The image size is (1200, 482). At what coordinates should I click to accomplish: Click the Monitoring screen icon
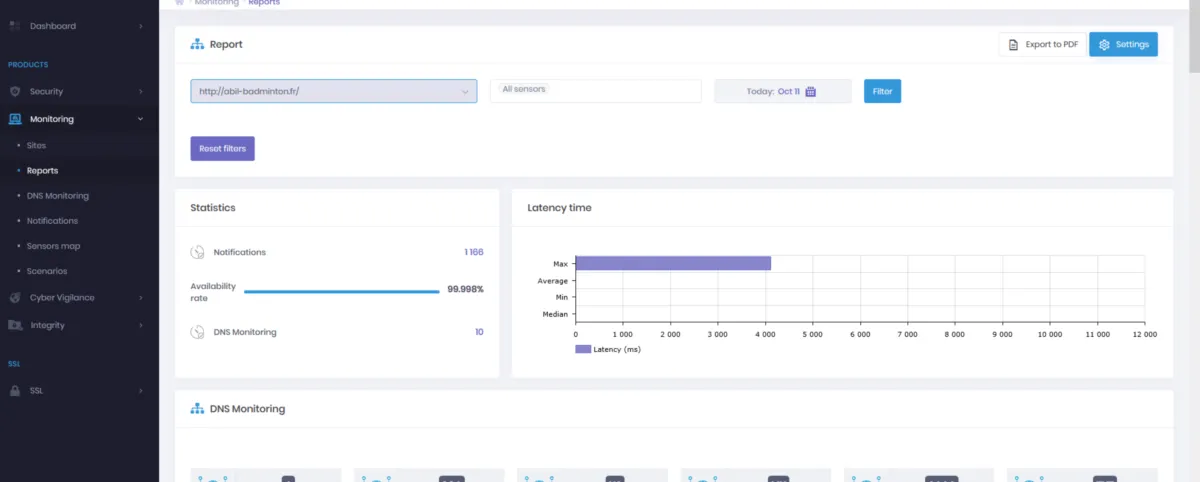click(15, 119)
